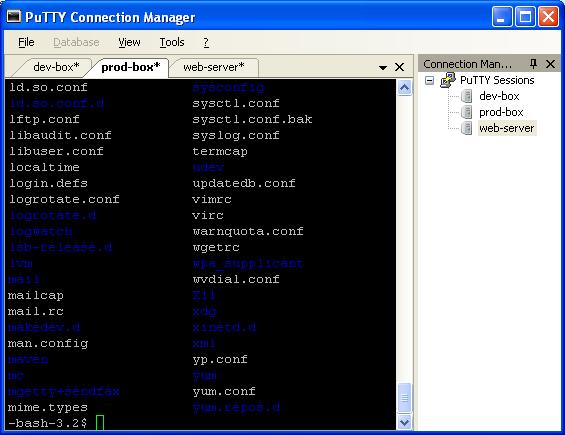Select prod-box in the sessions tree
This screenshot has height=435, width=565.
pos(501,112)
